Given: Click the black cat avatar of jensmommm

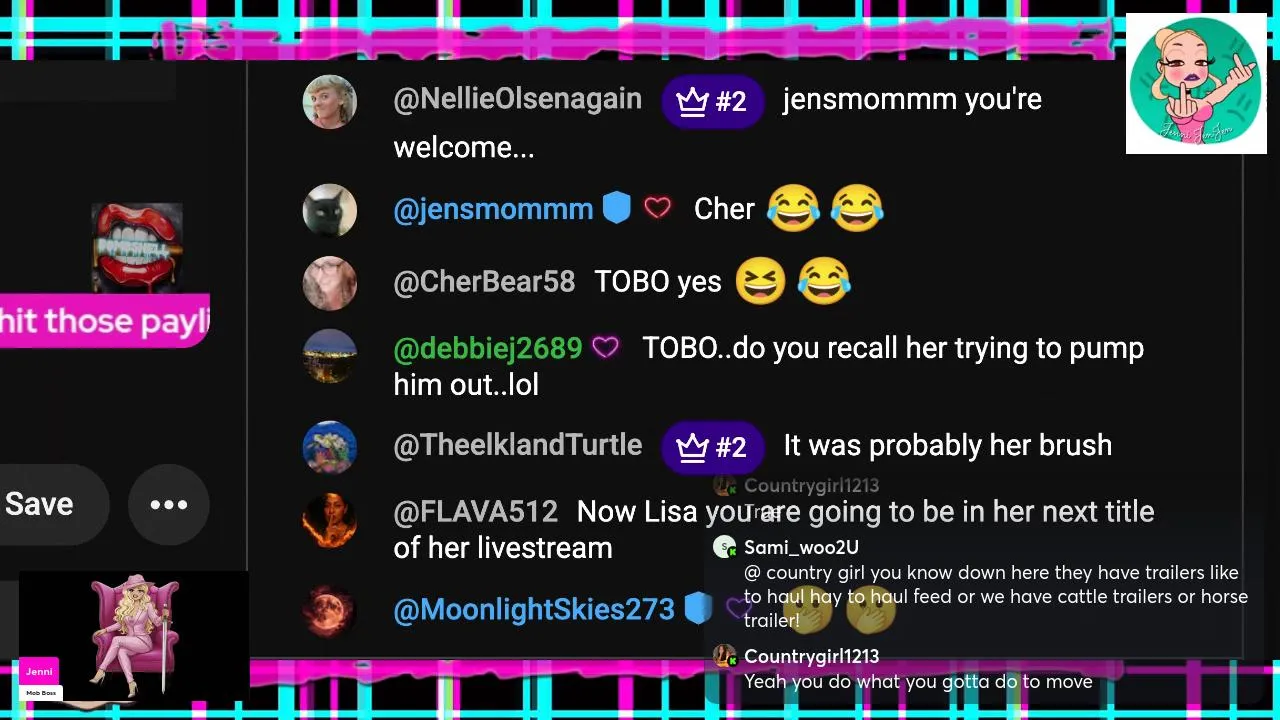Looking at the screenshot, I should pyautogui.click(x=330, y=210).
